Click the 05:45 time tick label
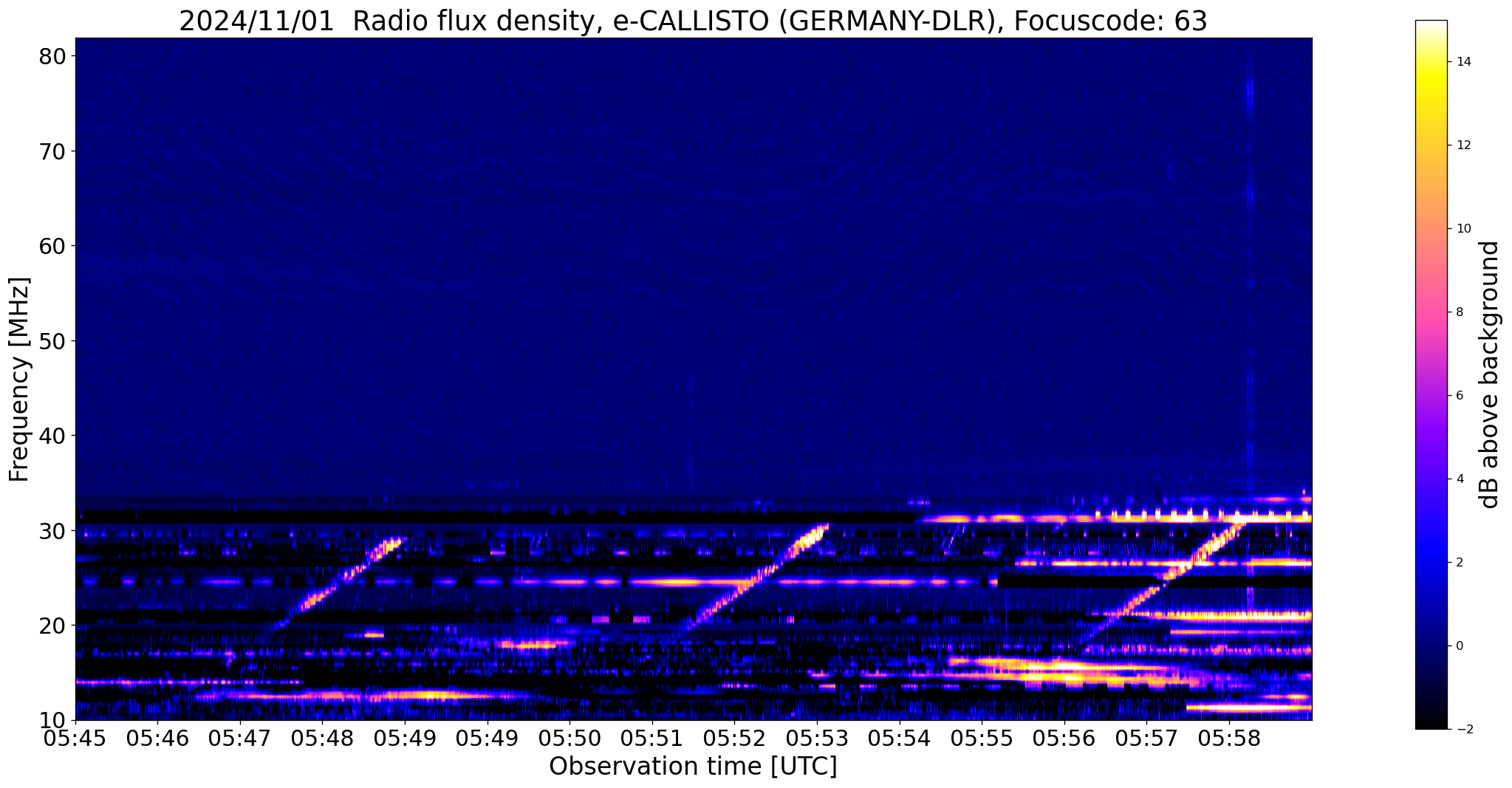Viewport: 1512px width, 788px height. pos(75,739)
